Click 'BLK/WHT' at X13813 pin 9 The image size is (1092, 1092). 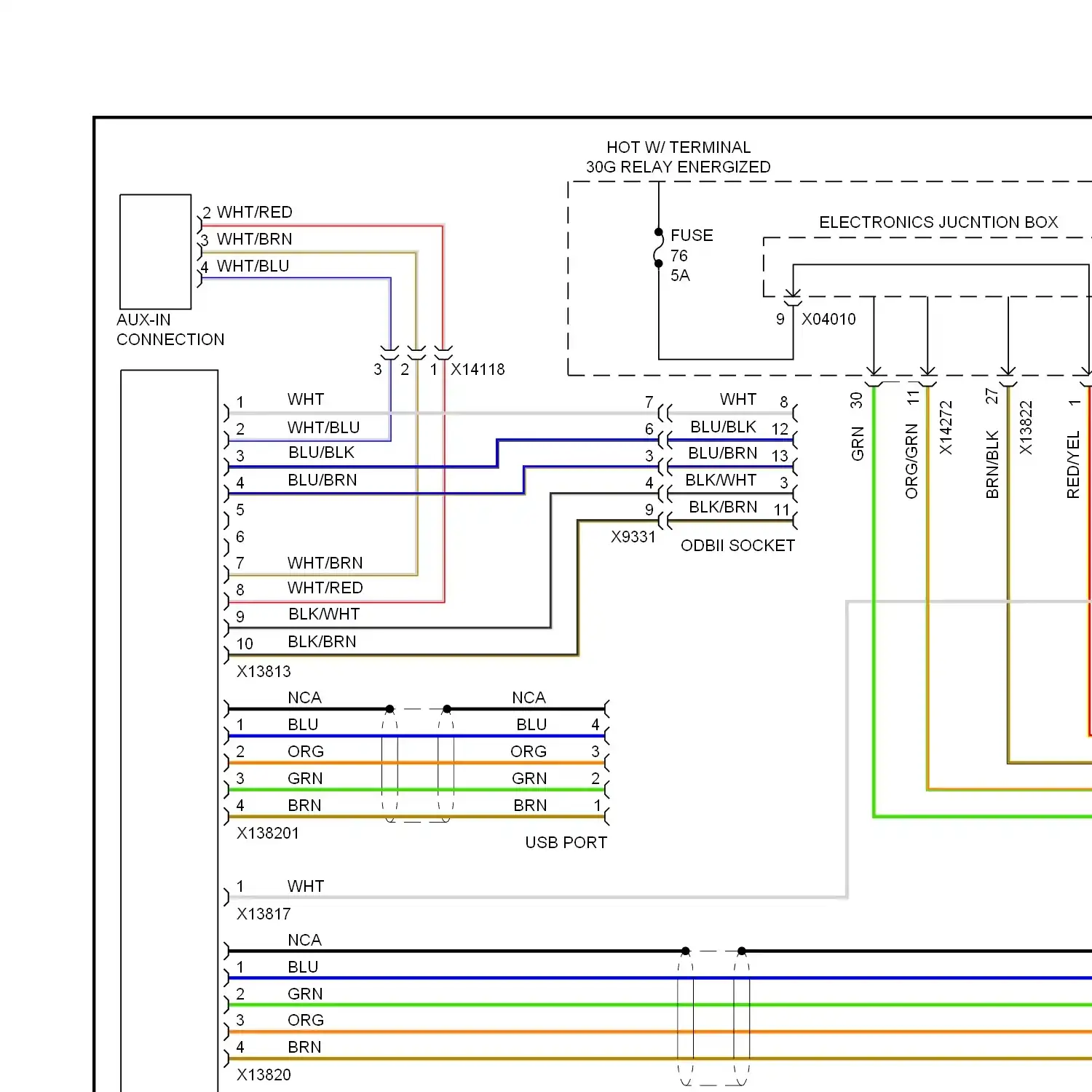pos(324,614)
